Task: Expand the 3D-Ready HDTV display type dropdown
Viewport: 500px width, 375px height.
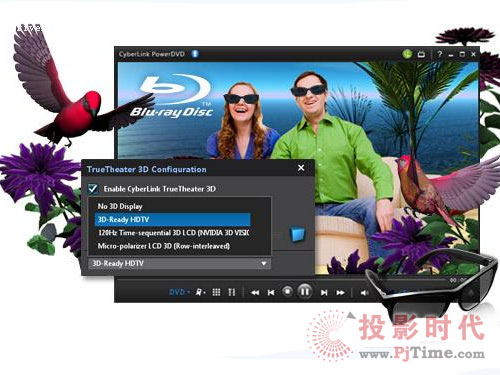Action: point(180,263)
